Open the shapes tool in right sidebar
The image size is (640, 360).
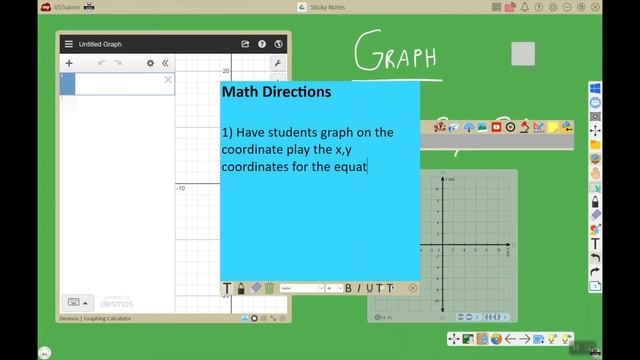click(595, 229)
